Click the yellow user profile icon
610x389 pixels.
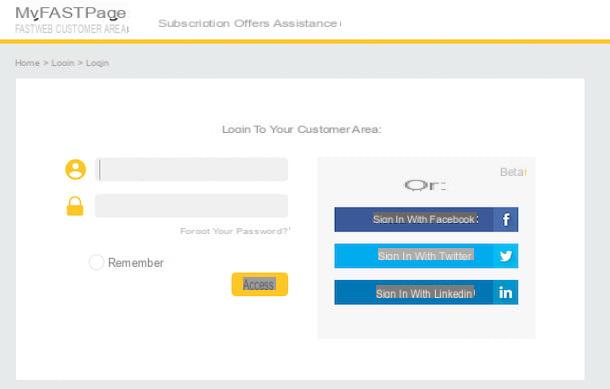pos(75,169)
